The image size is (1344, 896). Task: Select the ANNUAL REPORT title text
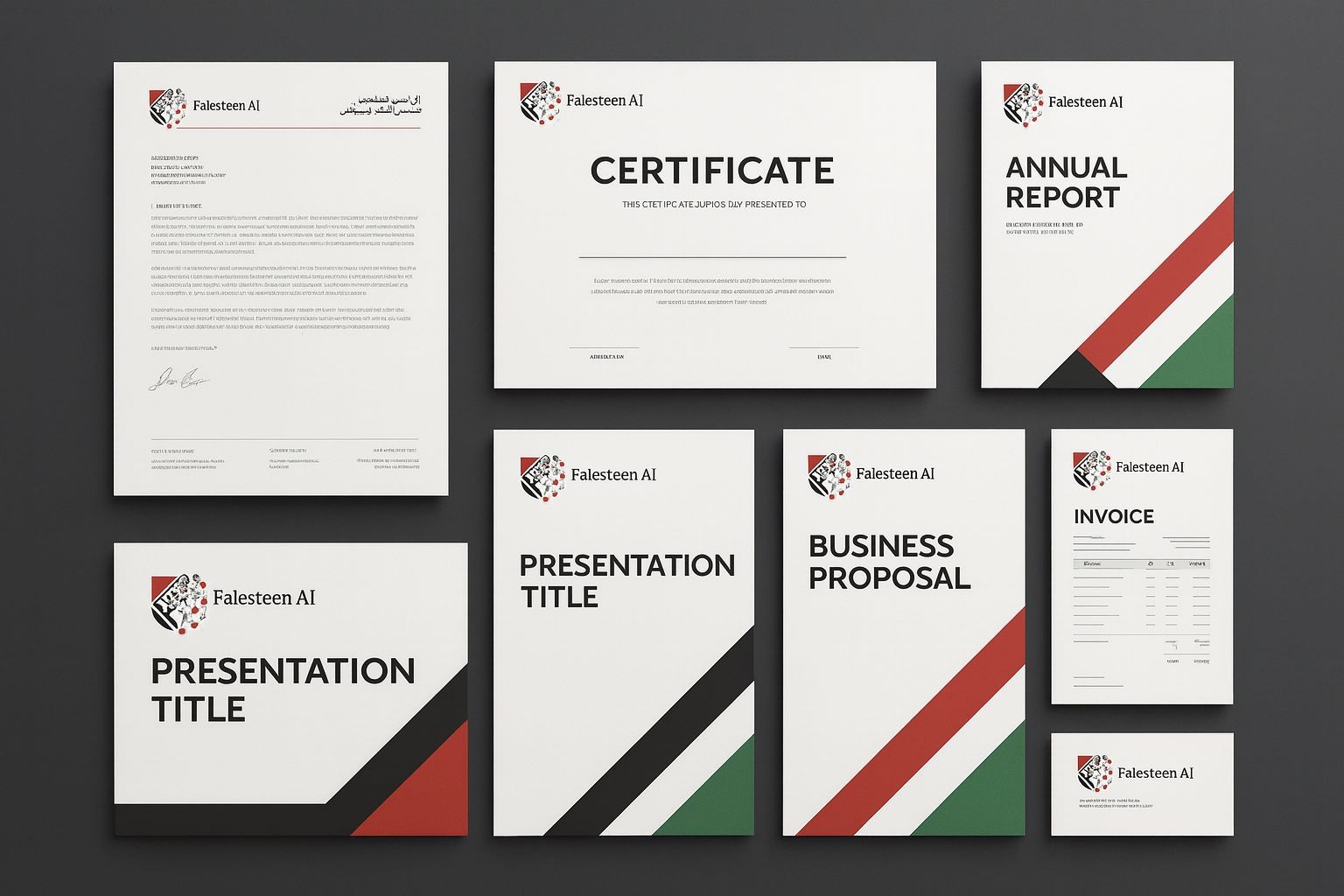point(1066,182)
